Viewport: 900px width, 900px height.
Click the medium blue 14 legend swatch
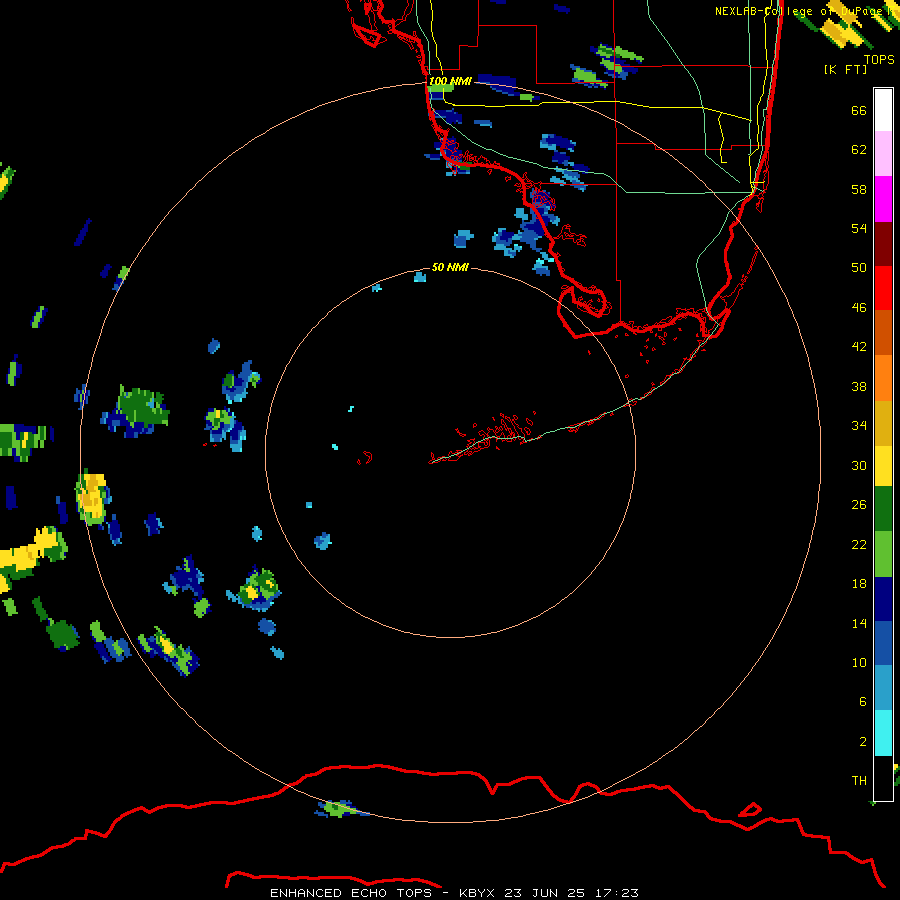pos(883,643)
